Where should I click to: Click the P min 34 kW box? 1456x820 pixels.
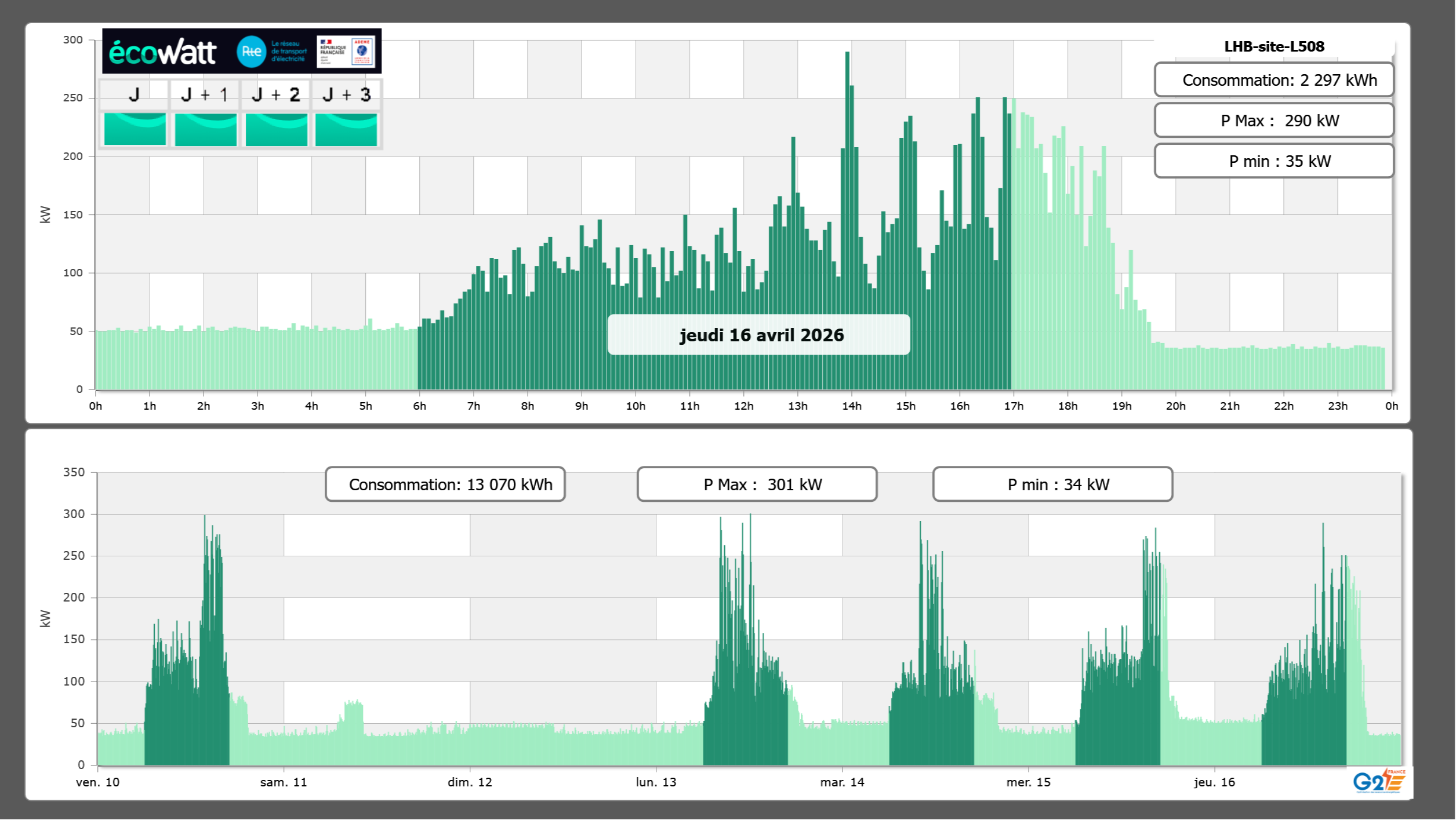tap(1052, 484)
